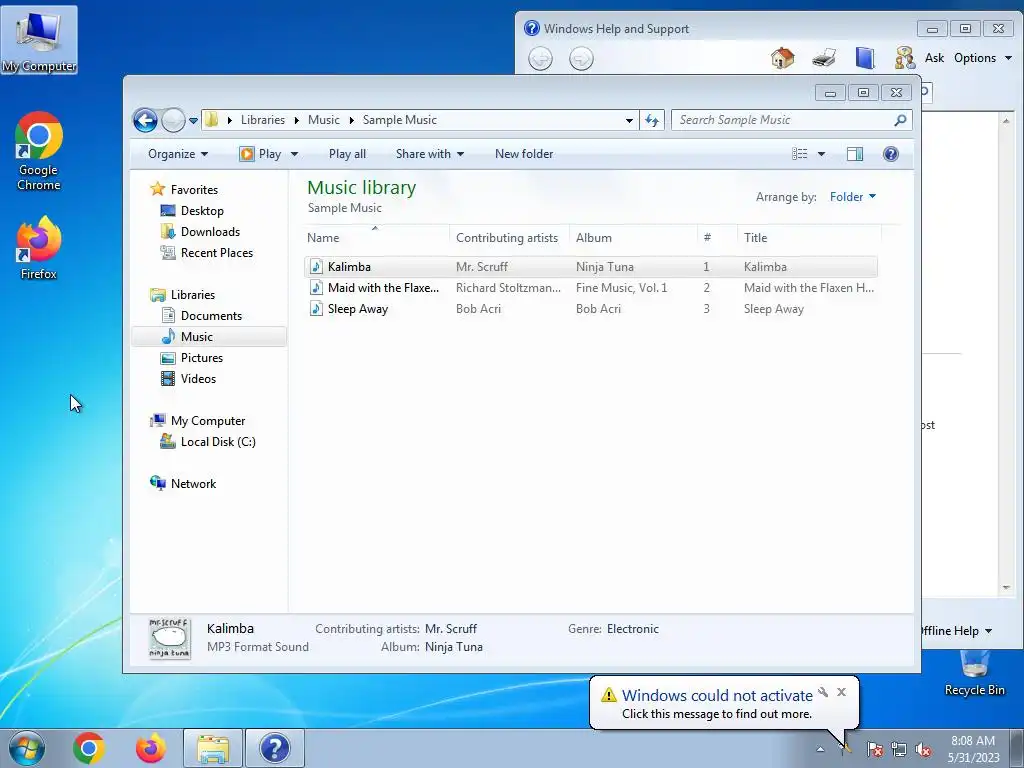
Task: Click the Play toolbar button
Action: (261, 154)
